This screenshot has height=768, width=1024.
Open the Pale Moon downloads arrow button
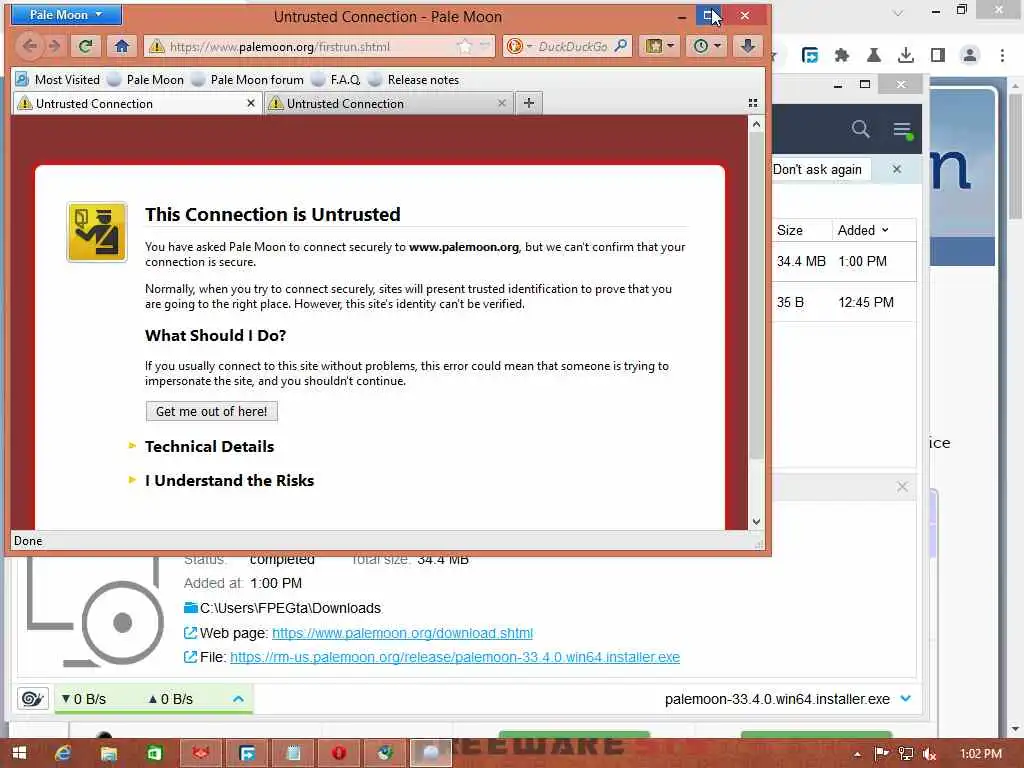point(748,46)
